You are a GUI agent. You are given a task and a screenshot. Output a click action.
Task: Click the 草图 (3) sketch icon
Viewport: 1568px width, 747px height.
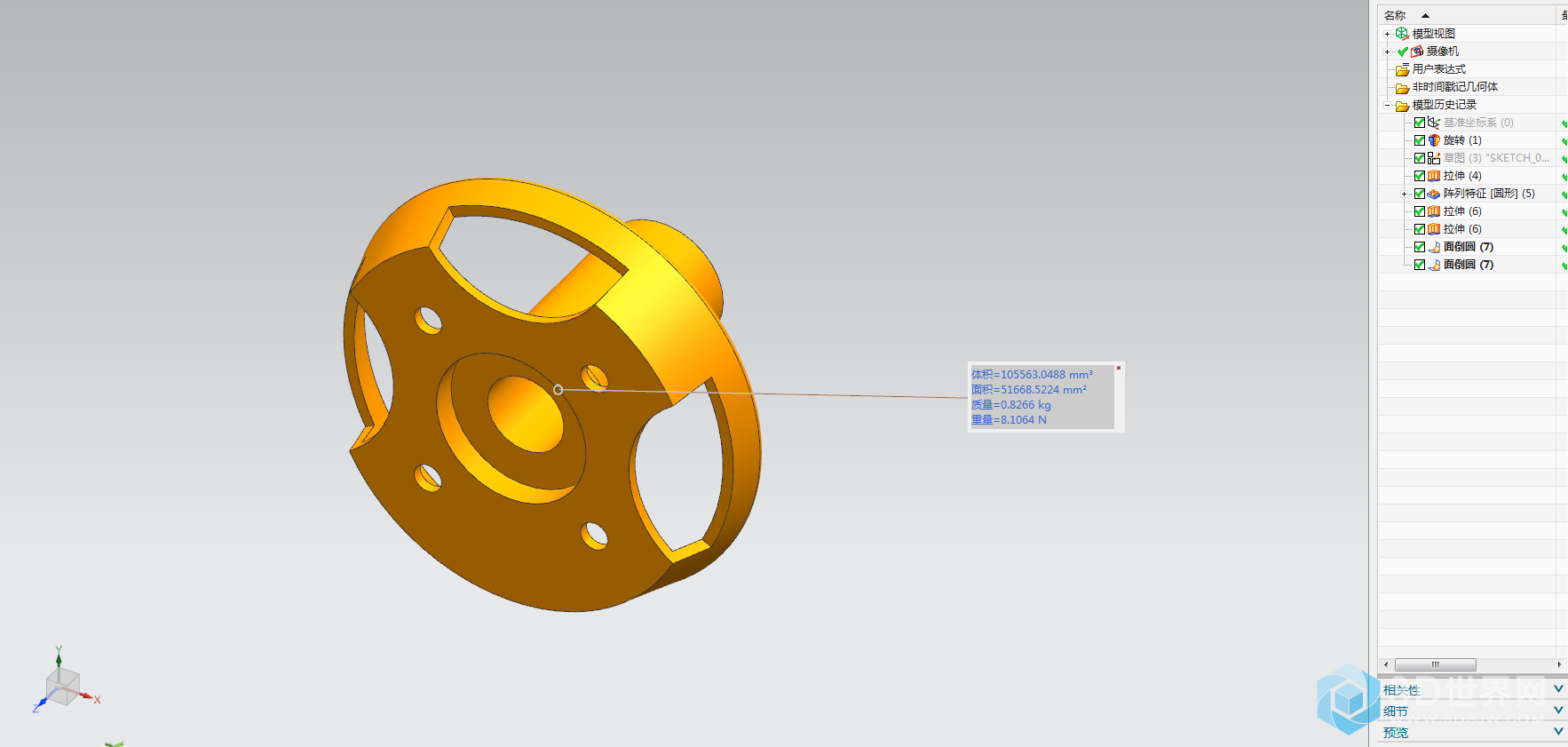[1433, 158]
